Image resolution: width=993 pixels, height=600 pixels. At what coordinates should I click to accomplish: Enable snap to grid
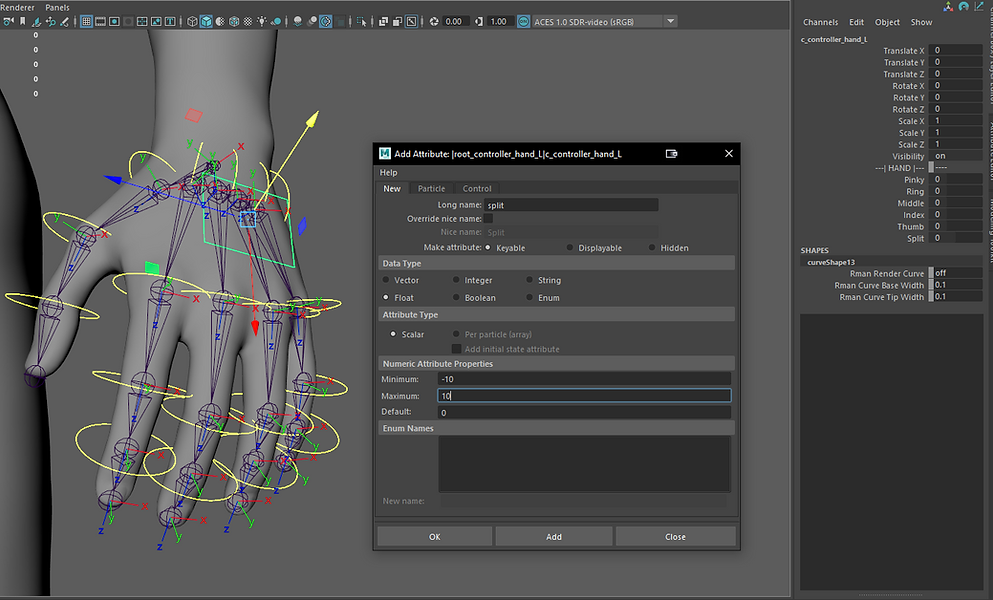[86, 21]
